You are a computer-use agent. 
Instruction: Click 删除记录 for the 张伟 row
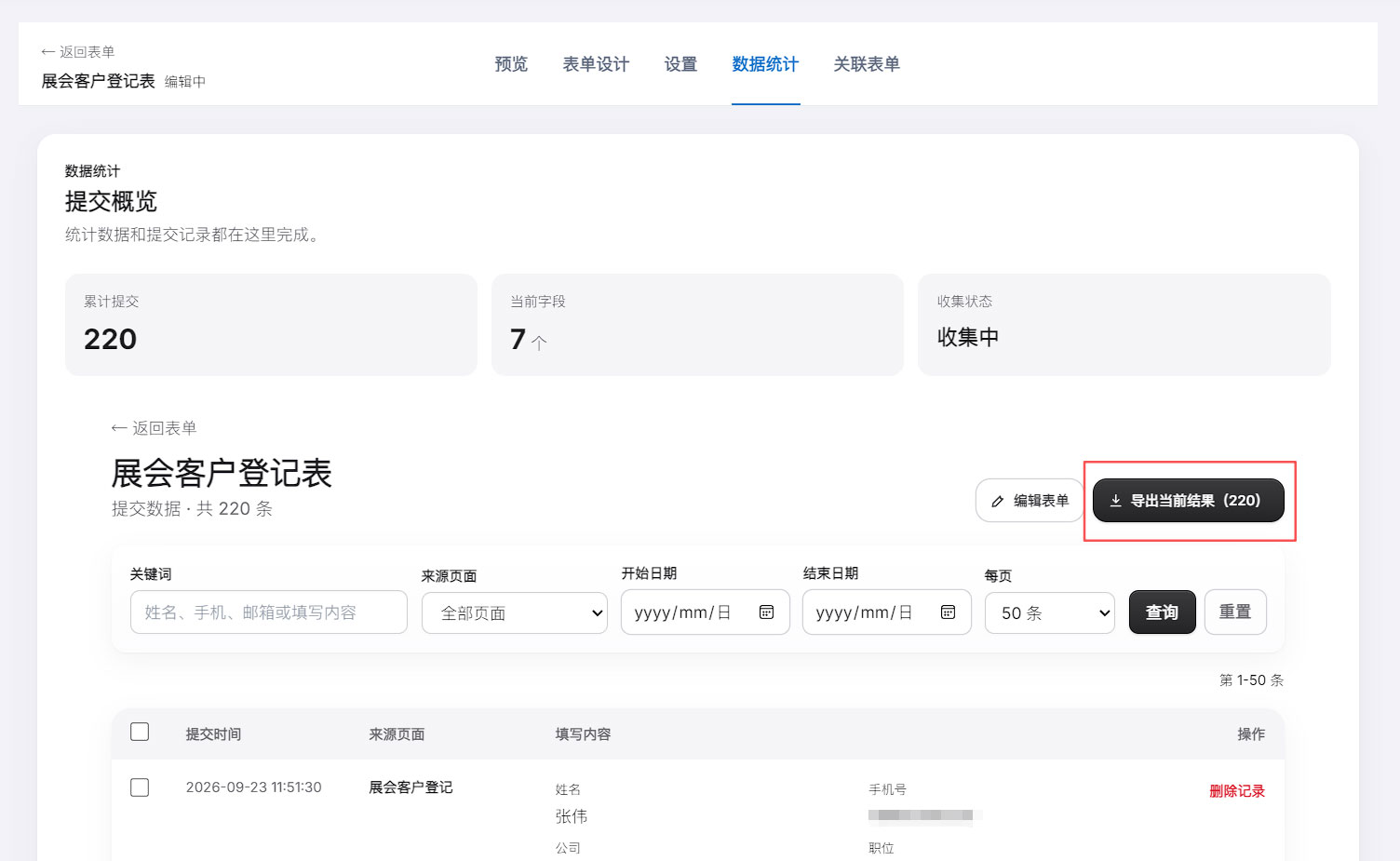(1237, 791)
